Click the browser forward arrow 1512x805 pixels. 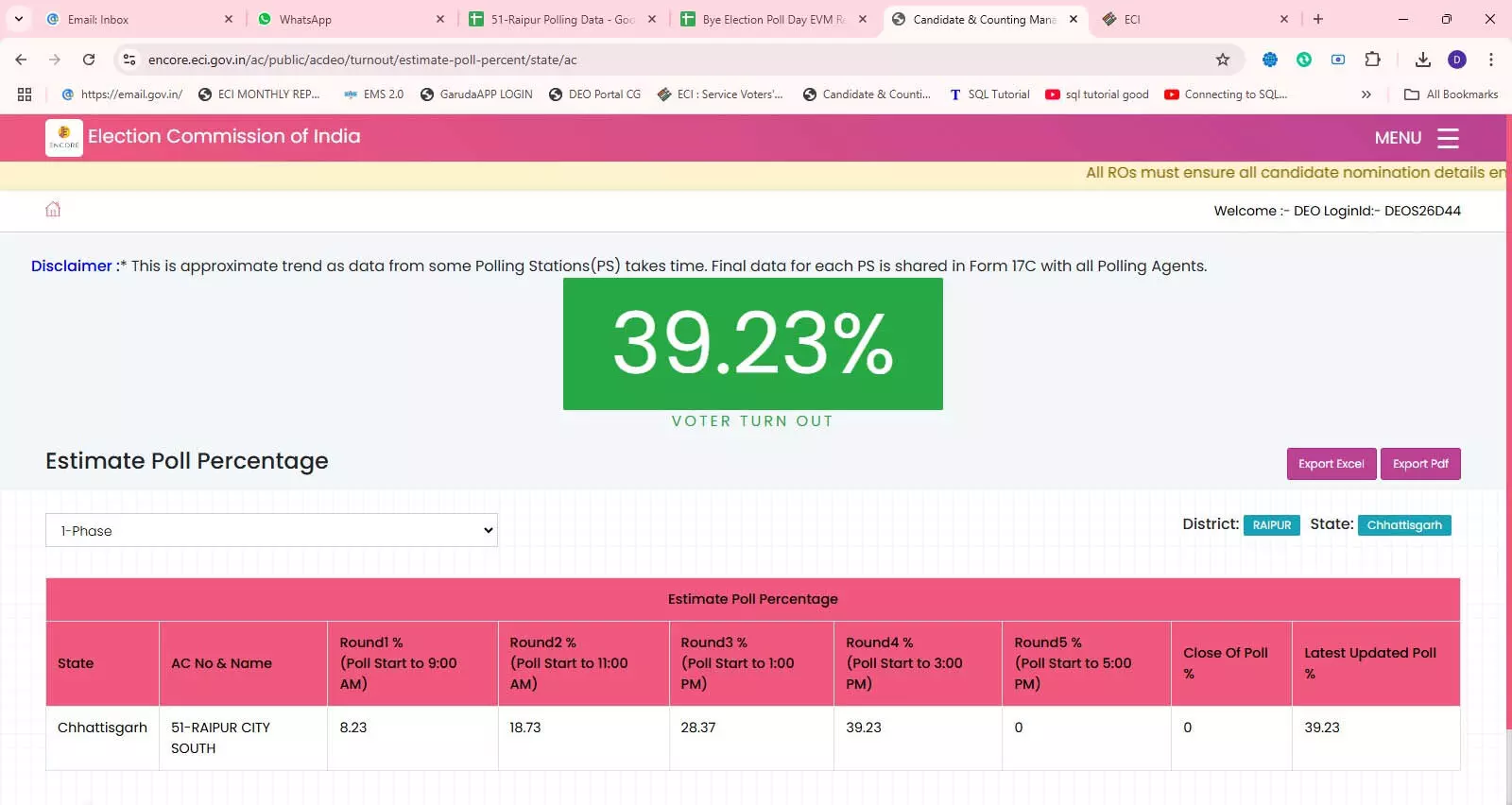click(x=55, y=60)
